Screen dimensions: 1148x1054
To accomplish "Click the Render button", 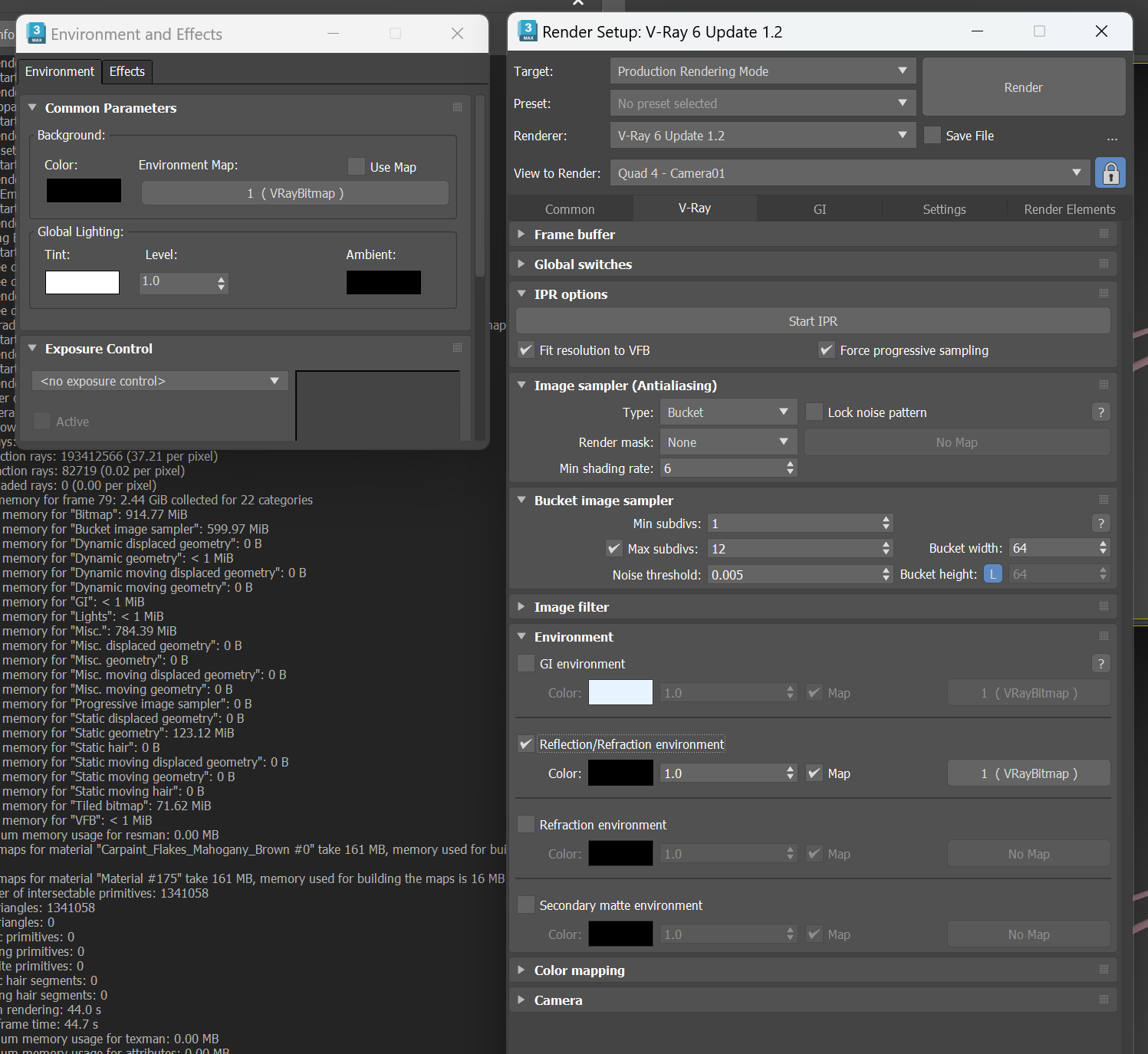I will [x=1024, y=87].
